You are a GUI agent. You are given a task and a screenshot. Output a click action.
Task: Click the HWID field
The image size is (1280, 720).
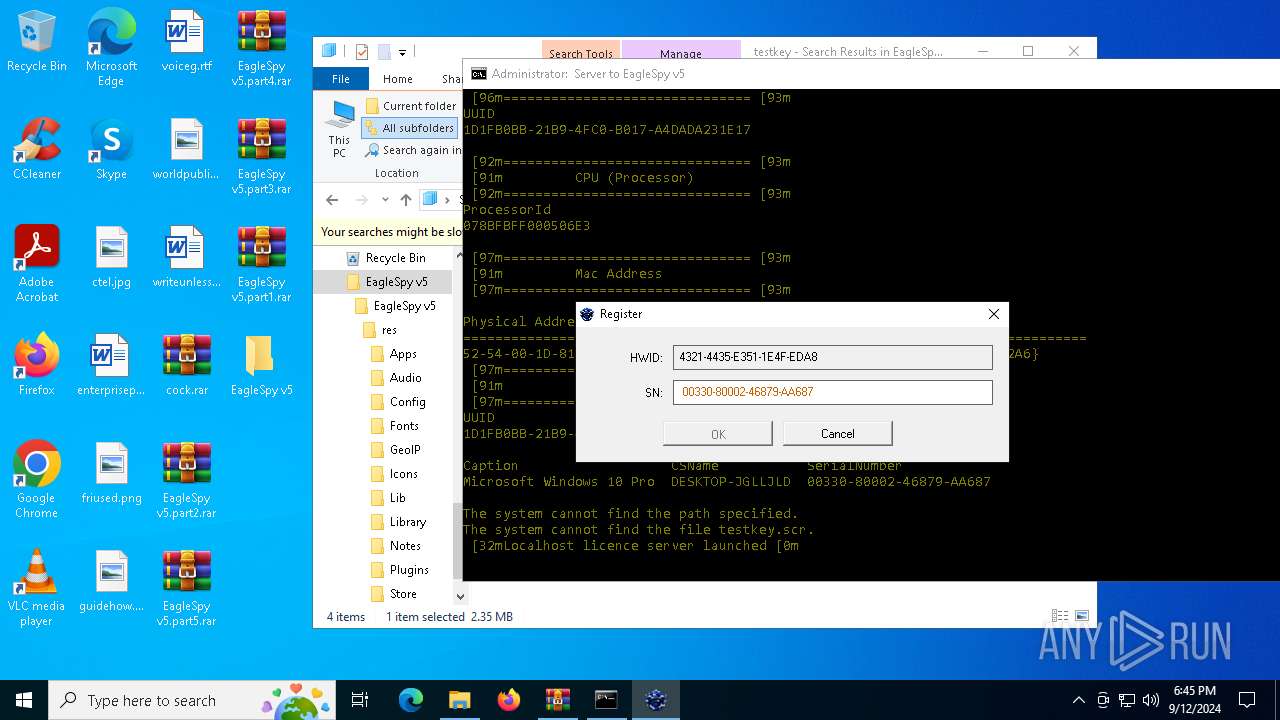833,356
